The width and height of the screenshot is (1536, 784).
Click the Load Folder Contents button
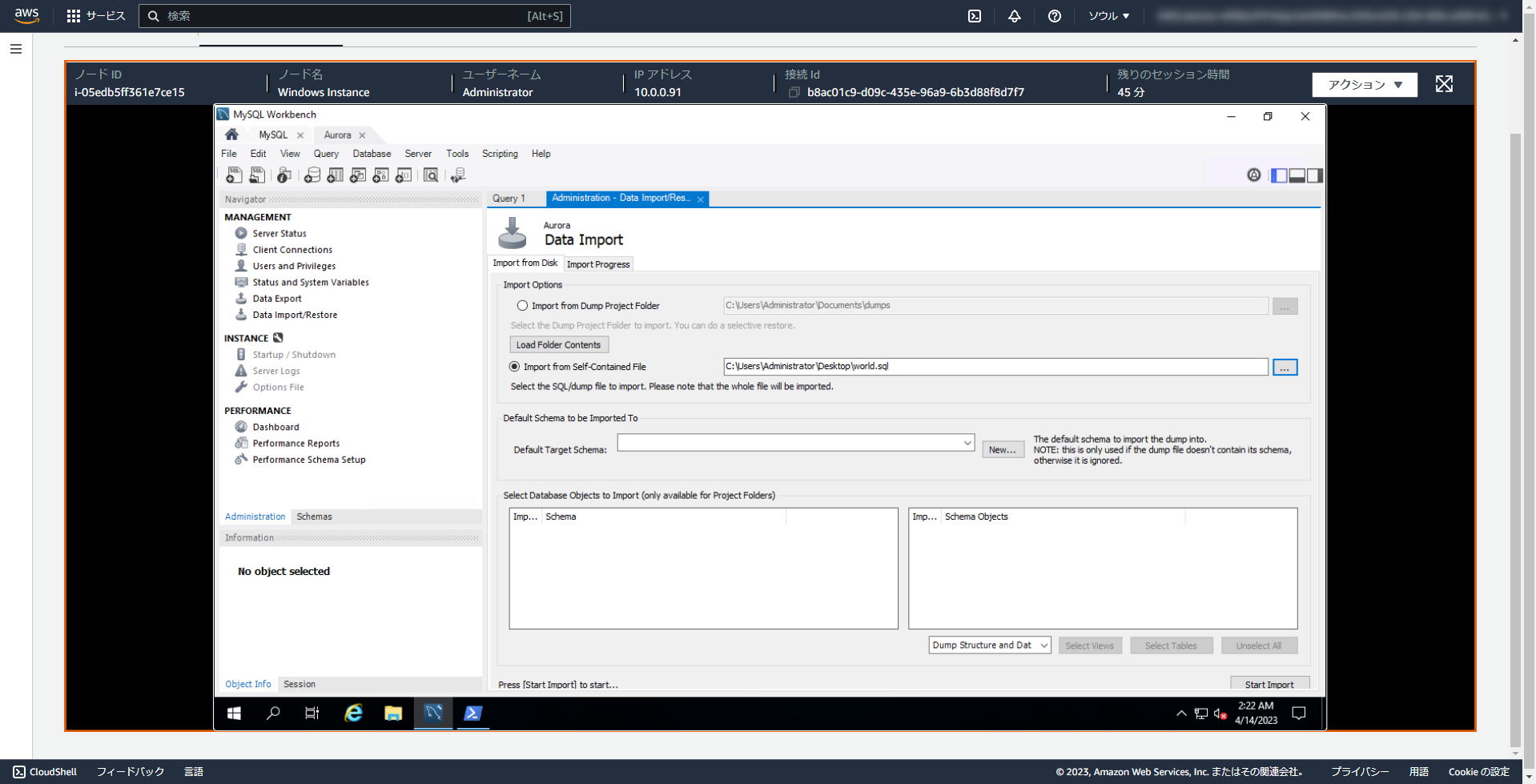558,344
